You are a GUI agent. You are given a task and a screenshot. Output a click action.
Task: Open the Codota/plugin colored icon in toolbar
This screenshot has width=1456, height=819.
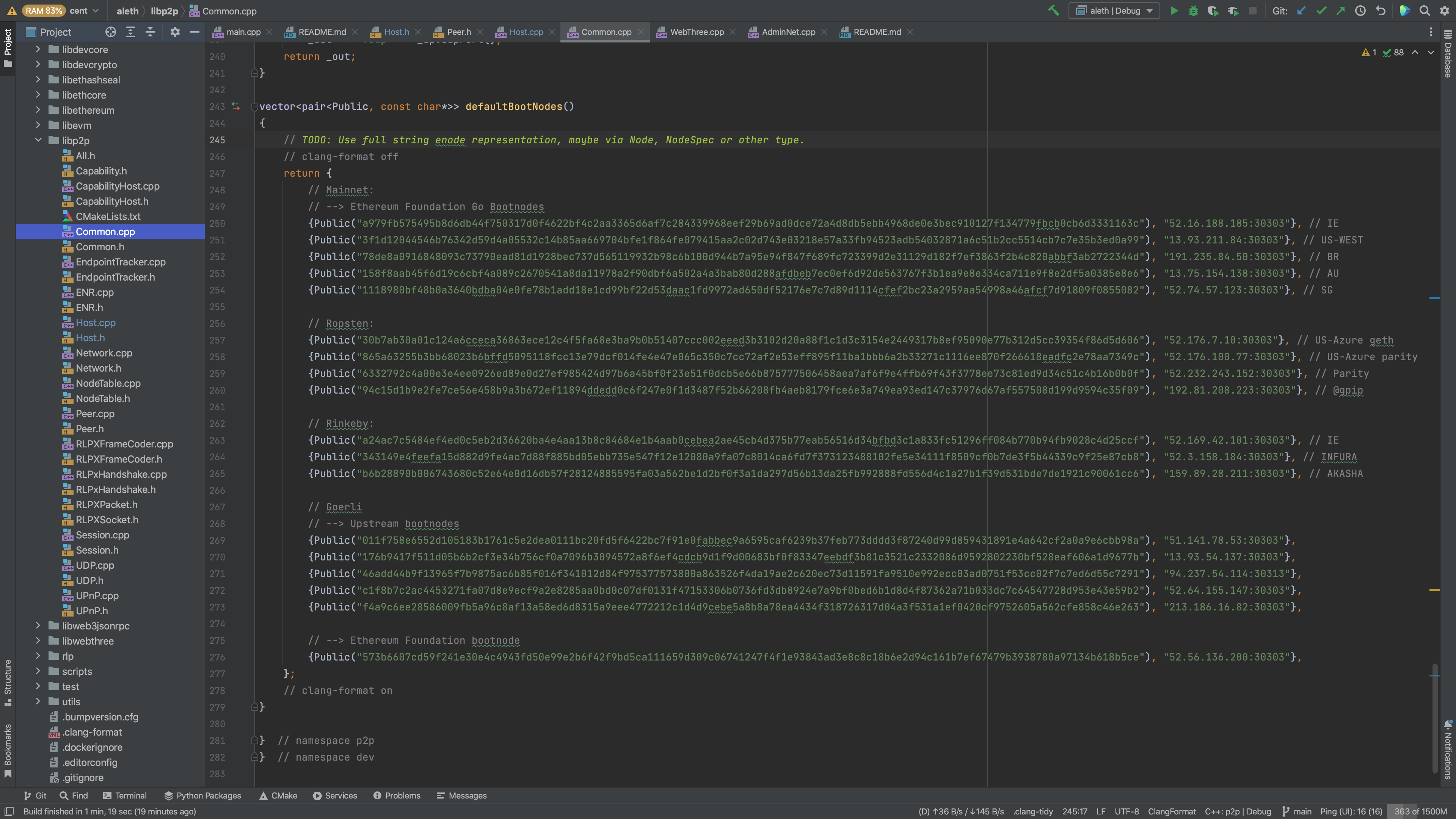1404,11
